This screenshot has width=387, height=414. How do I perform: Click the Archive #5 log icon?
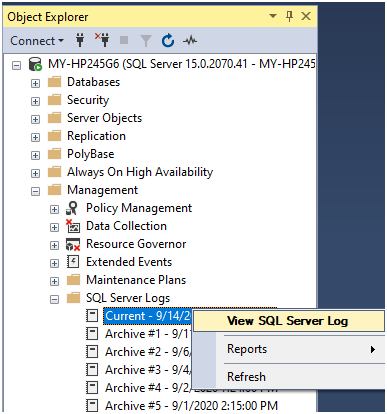tap(92, 405)
